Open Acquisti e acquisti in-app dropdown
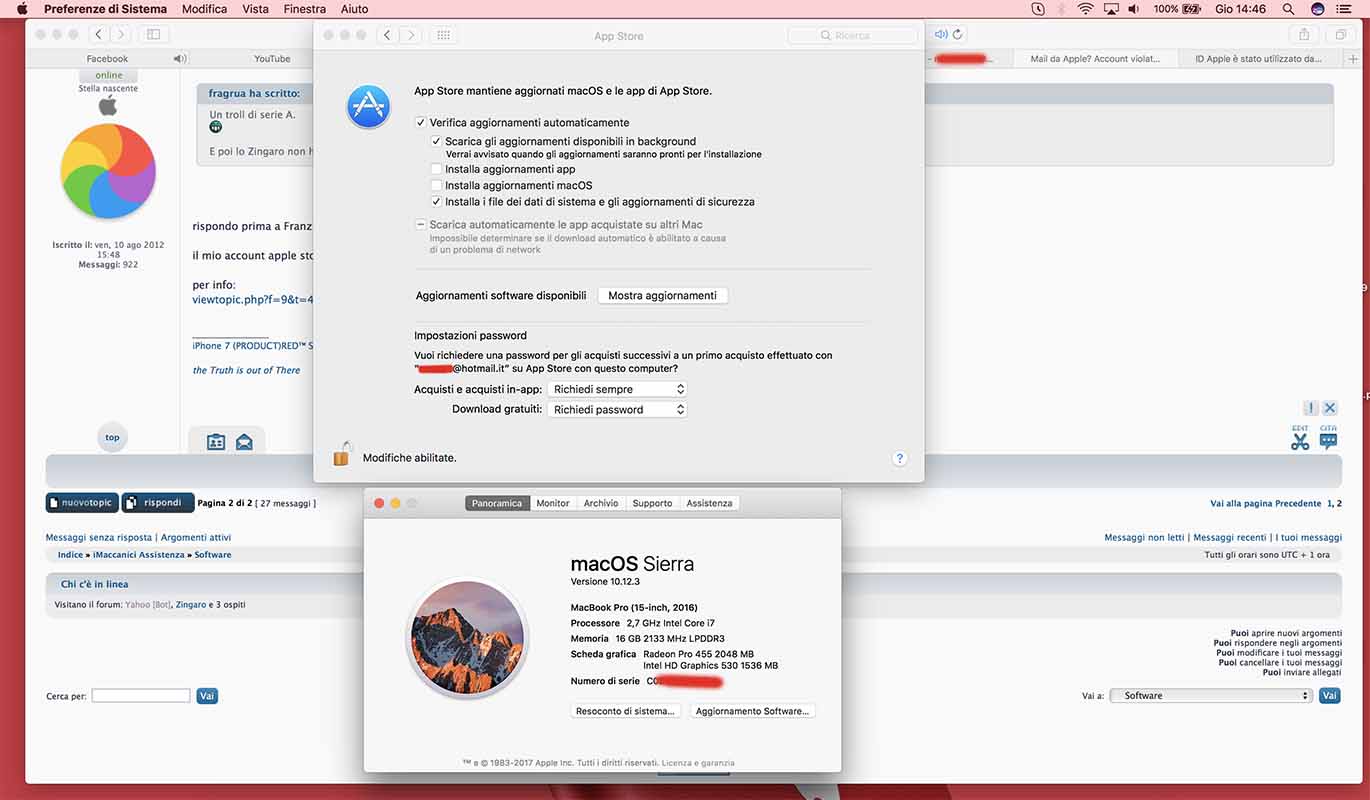 click(x=618, y=389)
